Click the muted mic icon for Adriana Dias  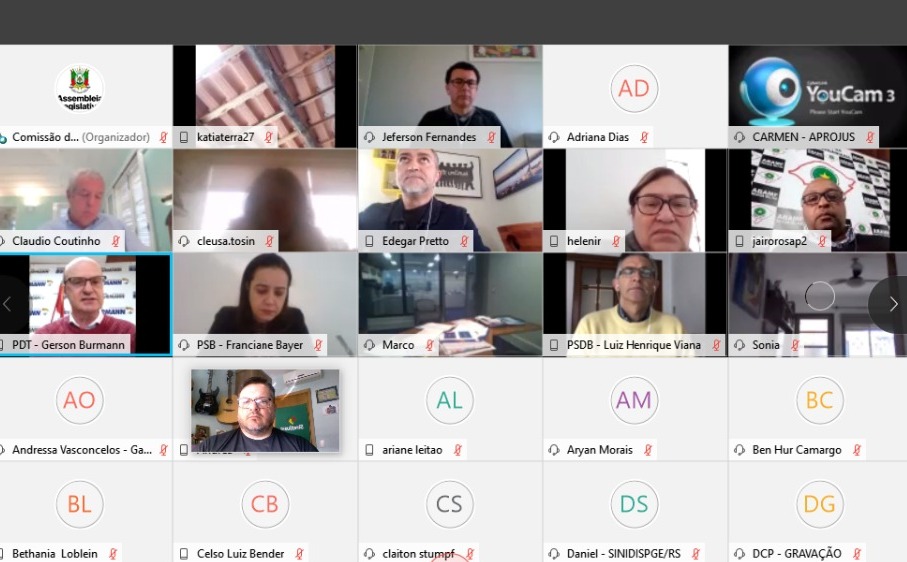coord(644,138)
